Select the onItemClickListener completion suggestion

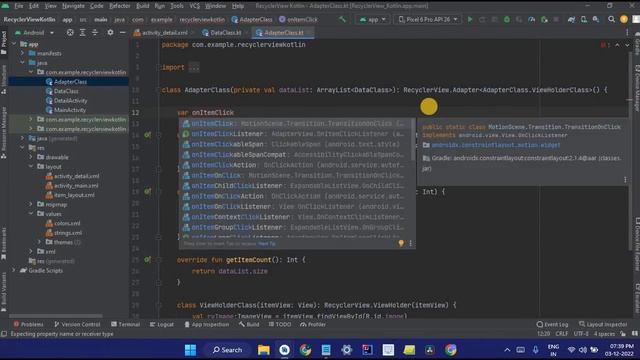[297, 134]
